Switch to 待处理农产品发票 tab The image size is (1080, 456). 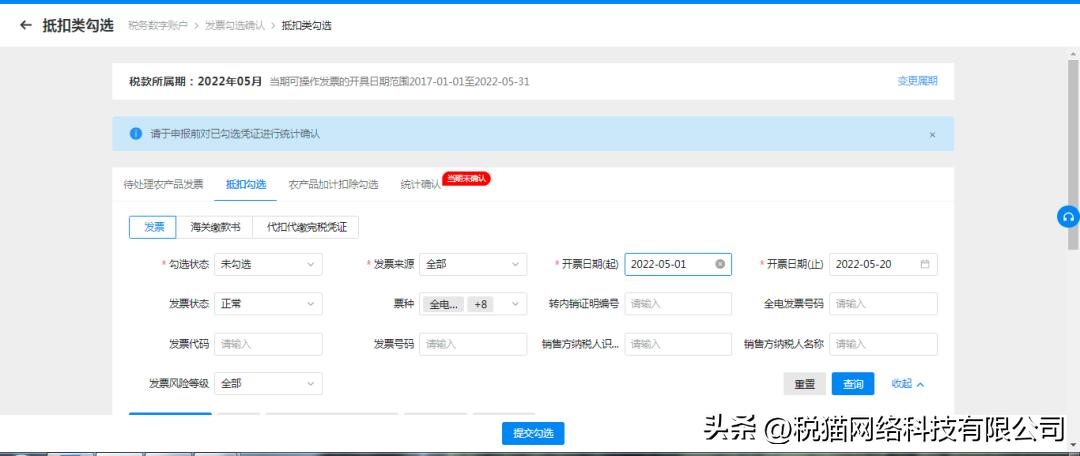tap(163, 185)
